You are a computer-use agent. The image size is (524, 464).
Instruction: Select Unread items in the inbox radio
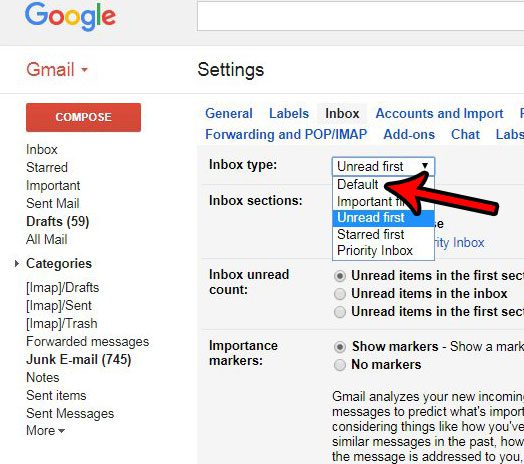click(x=340, y=294)
